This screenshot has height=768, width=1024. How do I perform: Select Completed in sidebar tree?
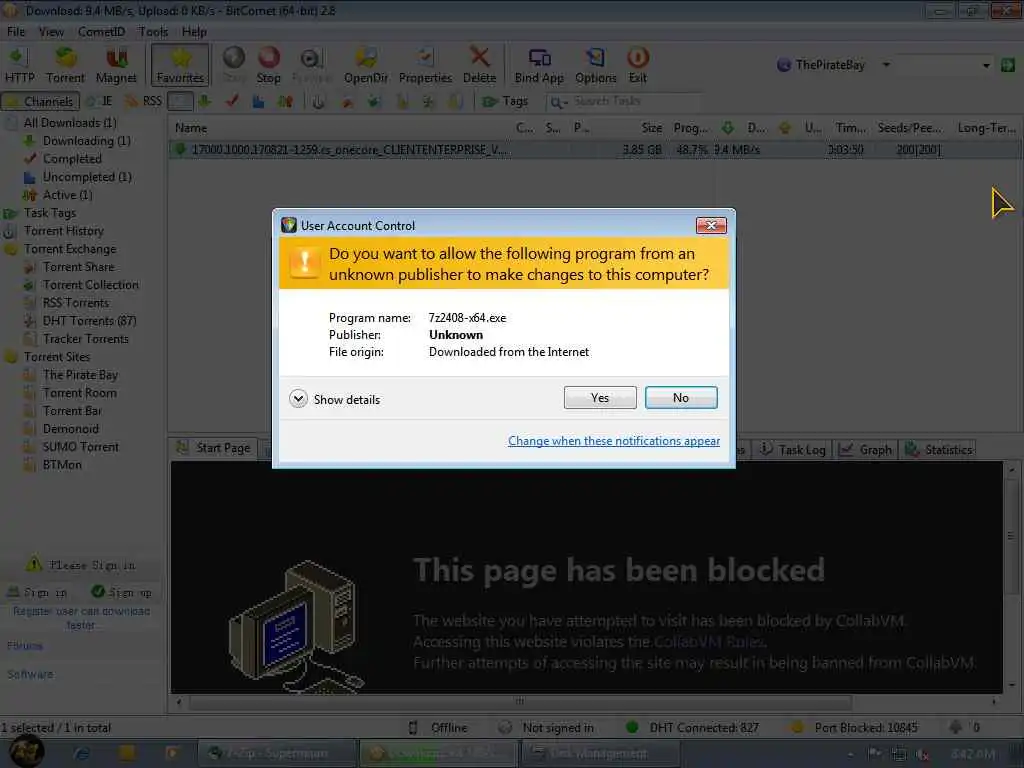point(72,159)
